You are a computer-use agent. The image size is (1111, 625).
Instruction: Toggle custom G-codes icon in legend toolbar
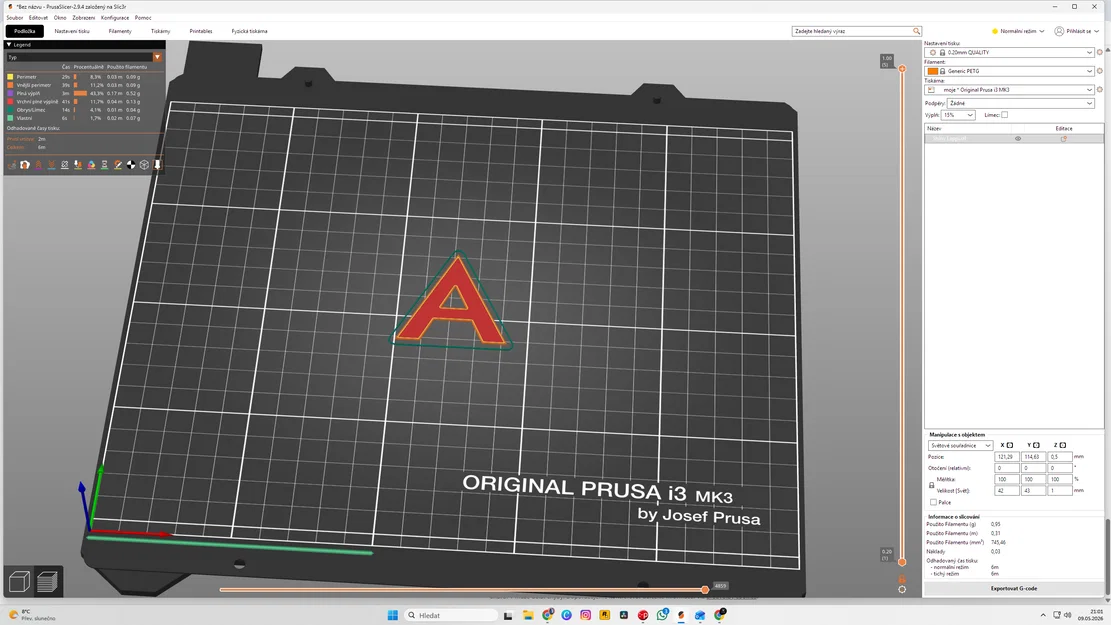pyautogui.click(x=118, y=164)
